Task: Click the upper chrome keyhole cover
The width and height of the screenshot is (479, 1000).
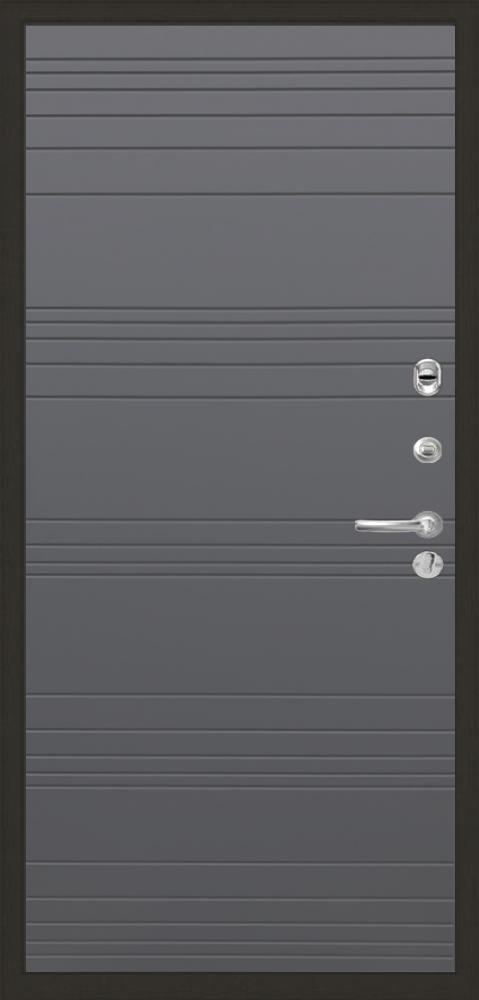Action: pyautogui.click(x=427, y=377)
